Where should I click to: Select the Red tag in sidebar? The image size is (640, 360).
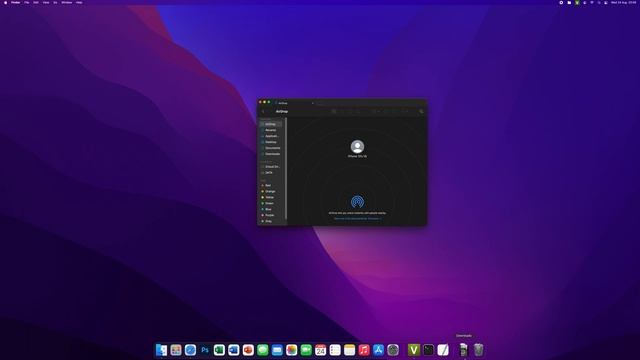point(271,185)
